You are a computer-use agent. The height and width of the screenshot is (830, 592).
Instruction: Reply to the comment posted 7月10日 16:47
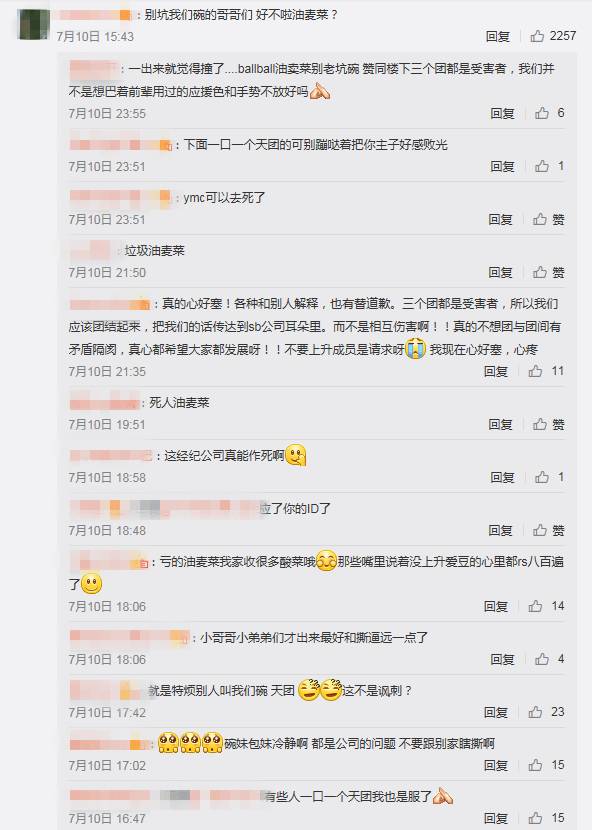[x=496, y=818]
